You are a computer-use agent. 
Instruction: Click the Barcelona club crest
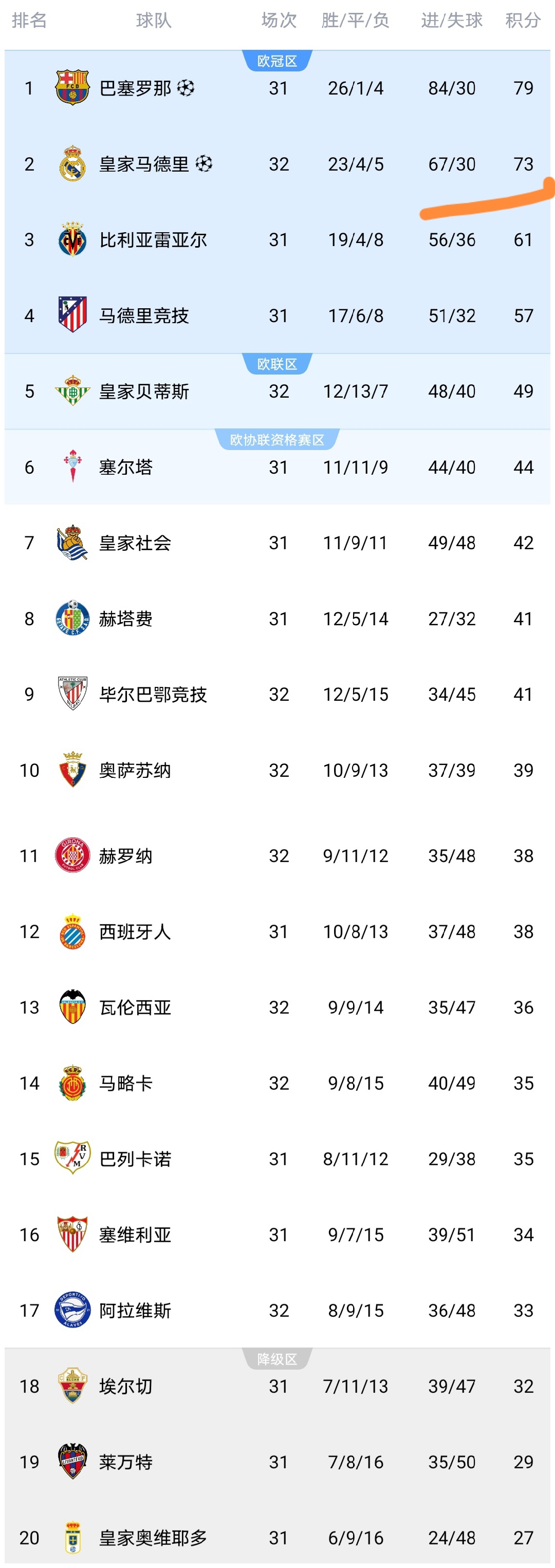tap(72, 88)
